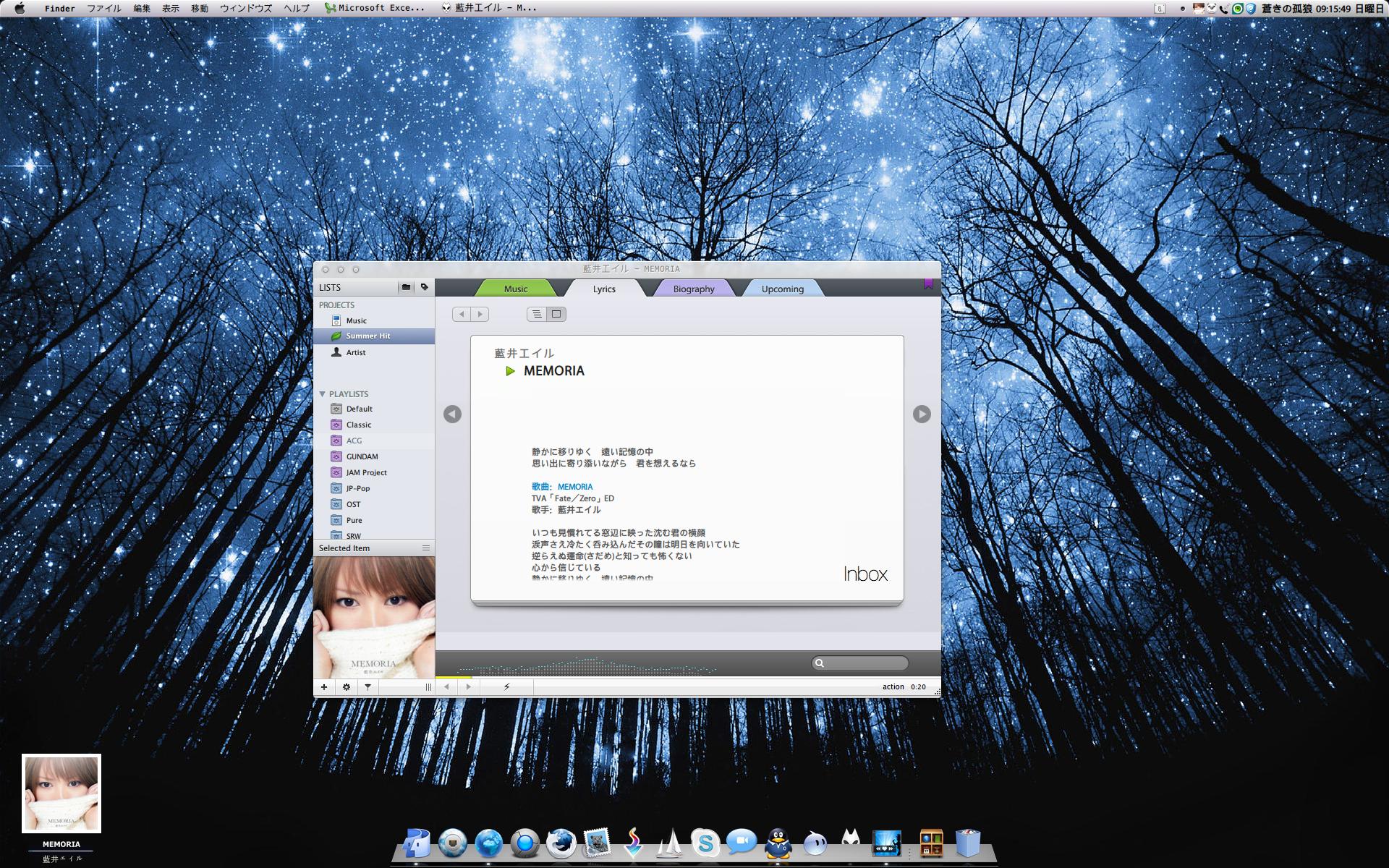Open the GUNDAM playlist
This screenshot has height=868, width=1389.
coord(374,456)
